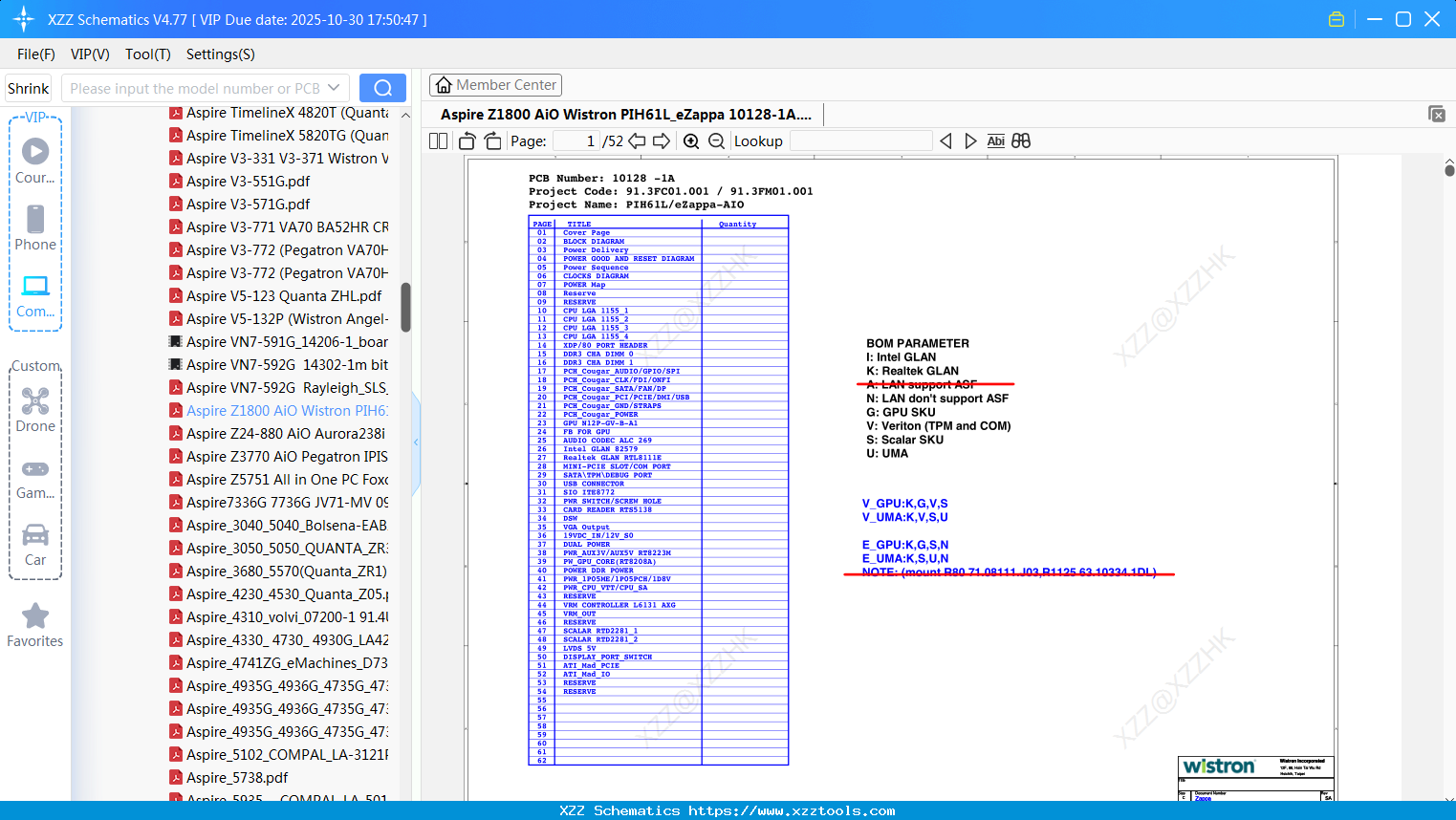Rotate the page clockwise

point(492,141)
